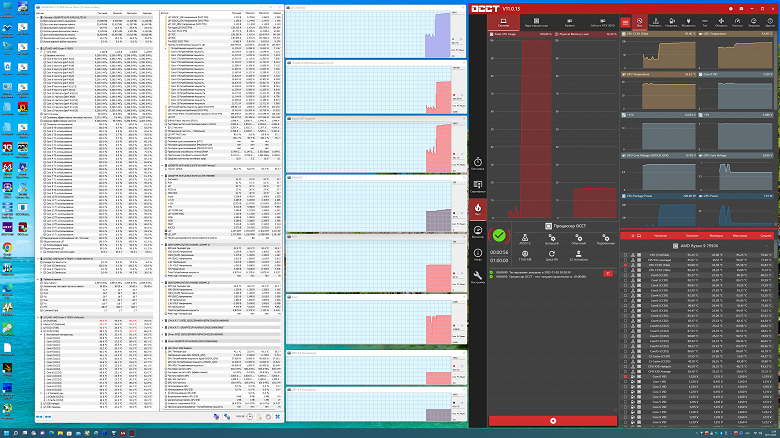Click the memory amount option in OCCT test
780x438 pixels.
coord(525,256)
